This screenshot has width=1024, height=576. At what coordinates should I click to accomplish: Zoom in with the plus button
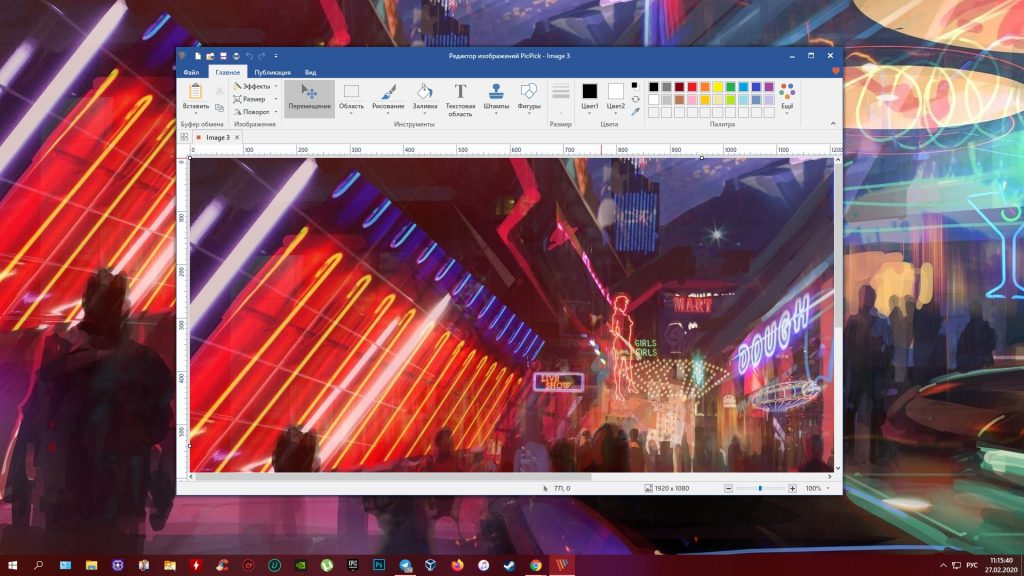[x=792, y=488]
